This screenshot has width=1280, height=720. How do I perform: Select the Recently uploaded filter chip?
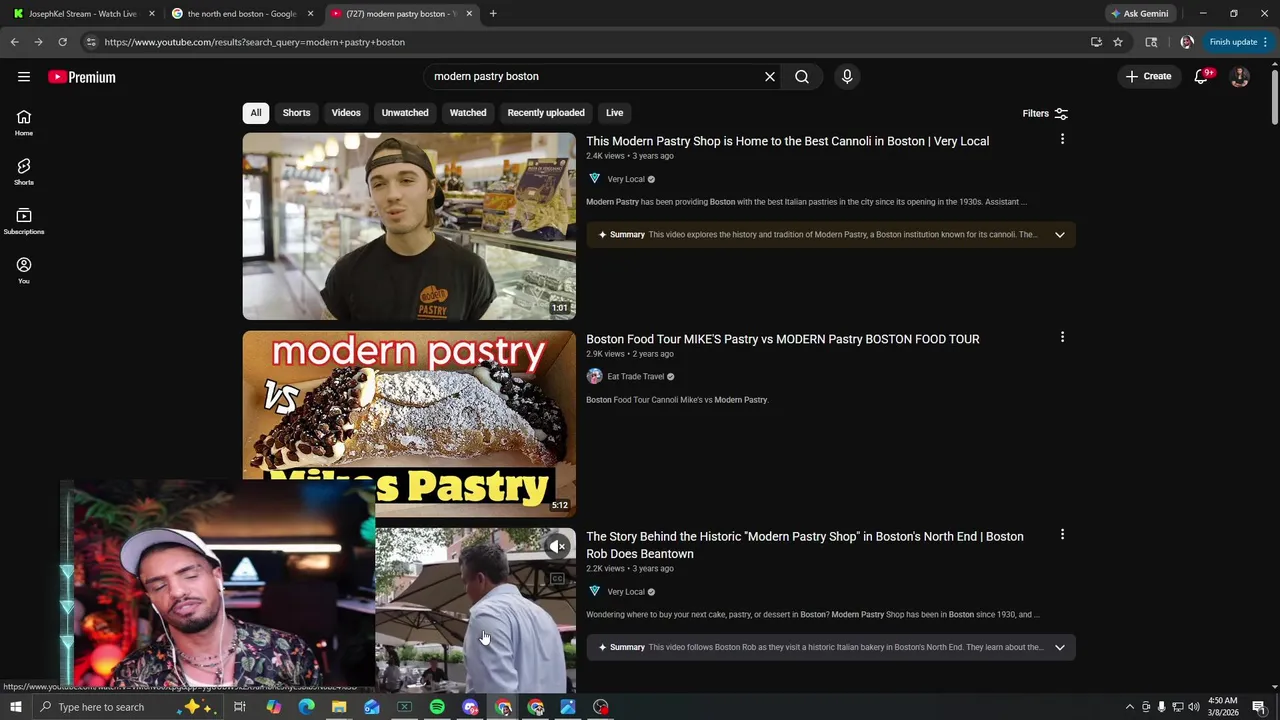coord(546,113)
